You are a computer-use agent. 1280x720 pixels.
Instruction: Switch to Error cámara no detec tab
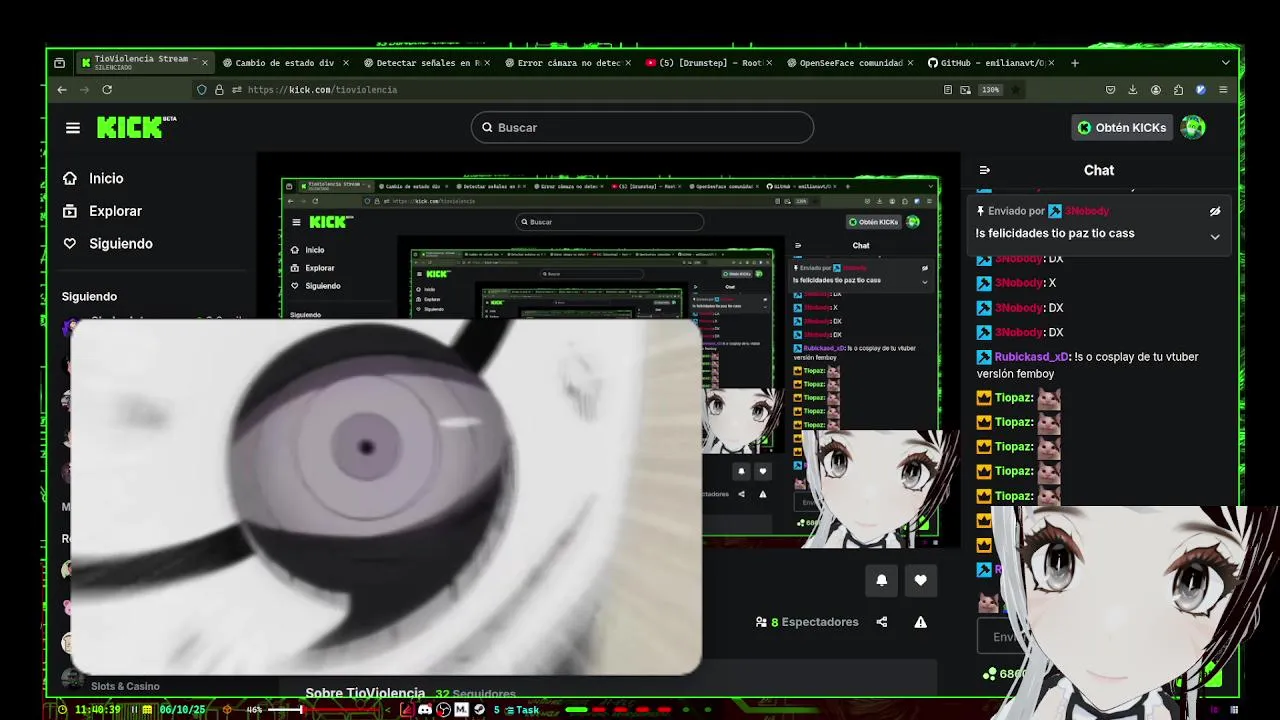point(566,63)
